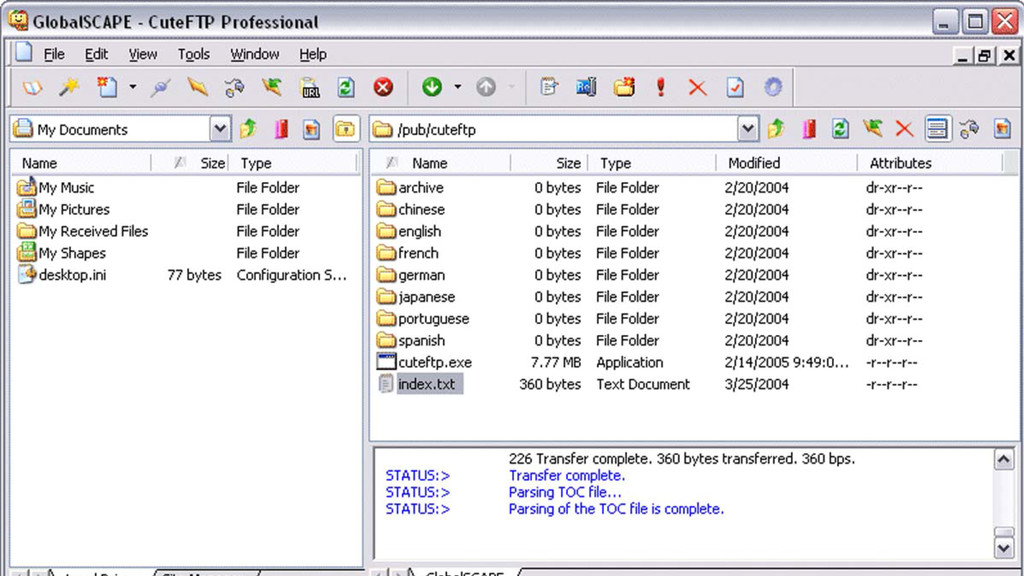Open the File menu
Image resolution: width=1024 pixels, height=576 pixels.
click(54, 54)
